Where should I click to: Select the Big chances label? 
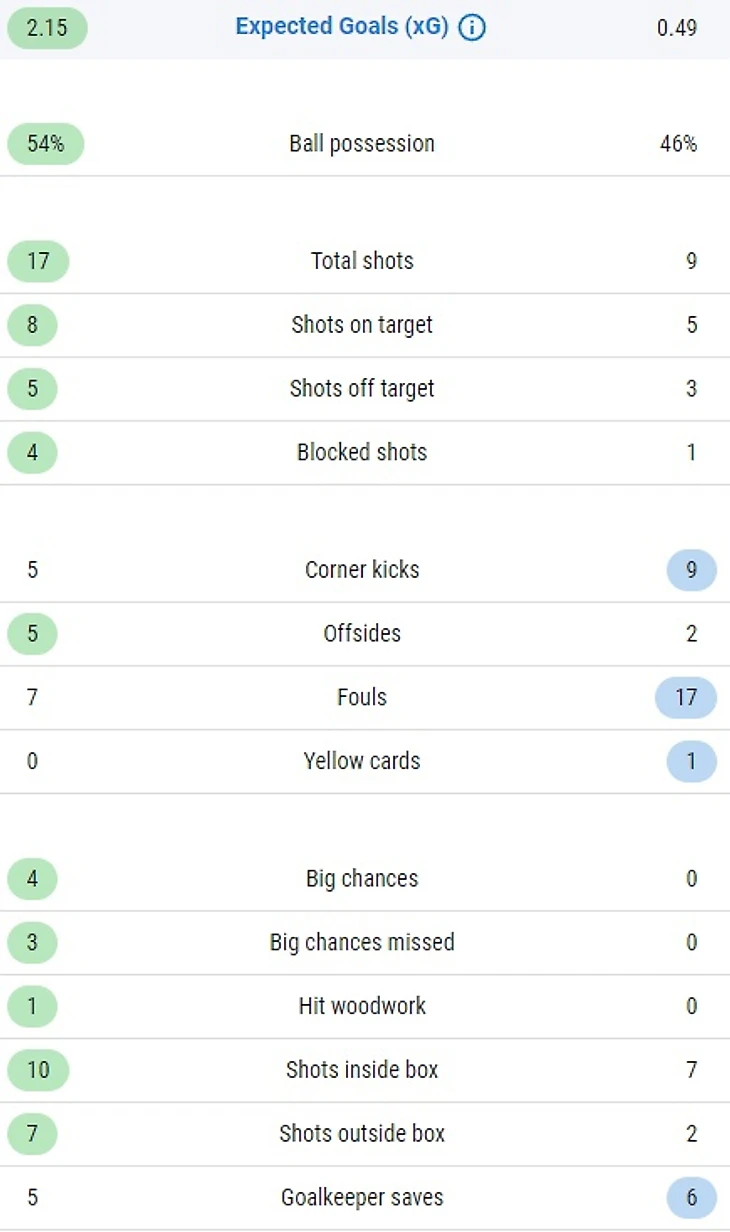click(362, 879)
